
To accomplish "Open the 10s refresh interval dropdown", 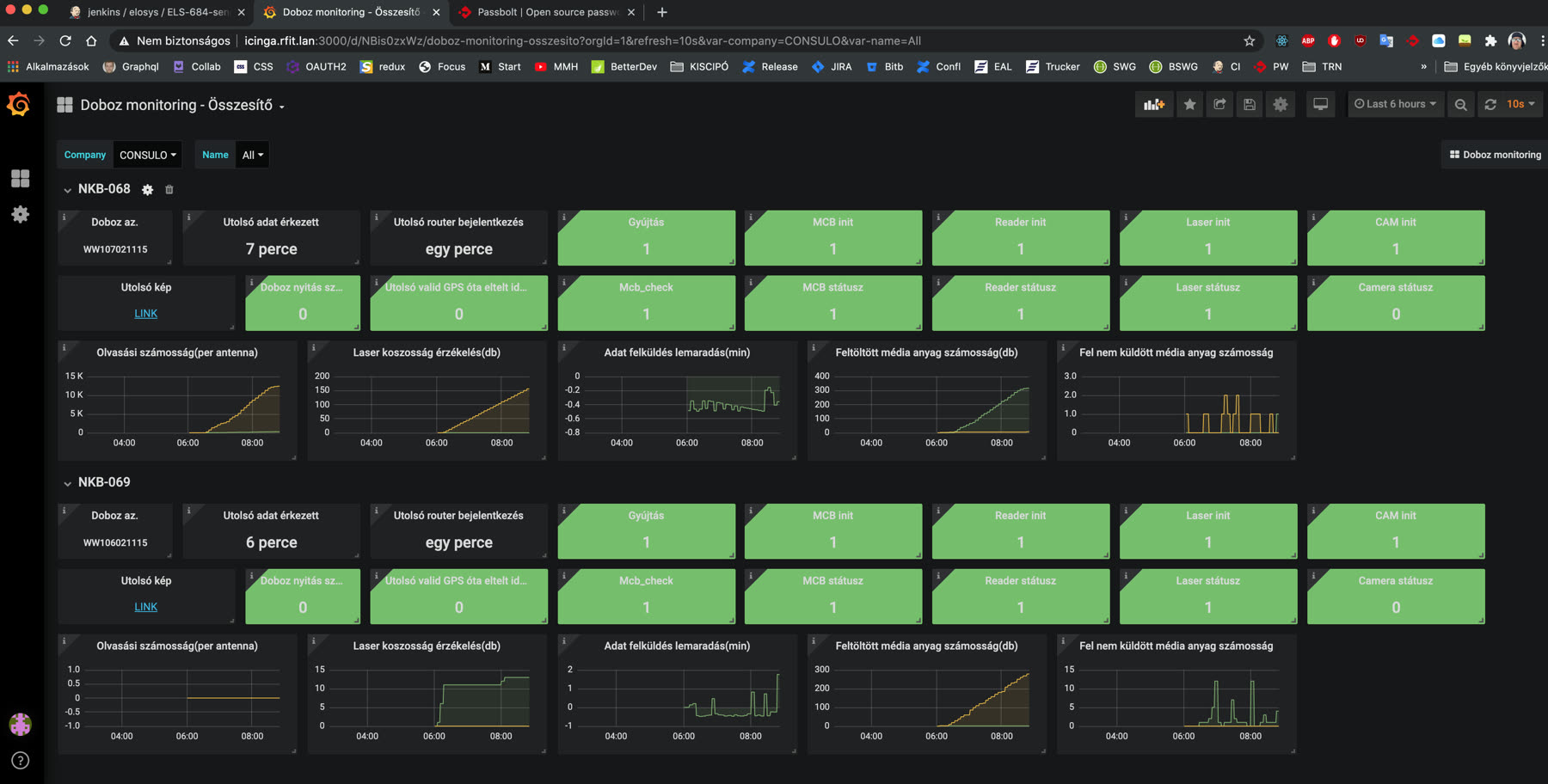I will tap(1520, 104).
